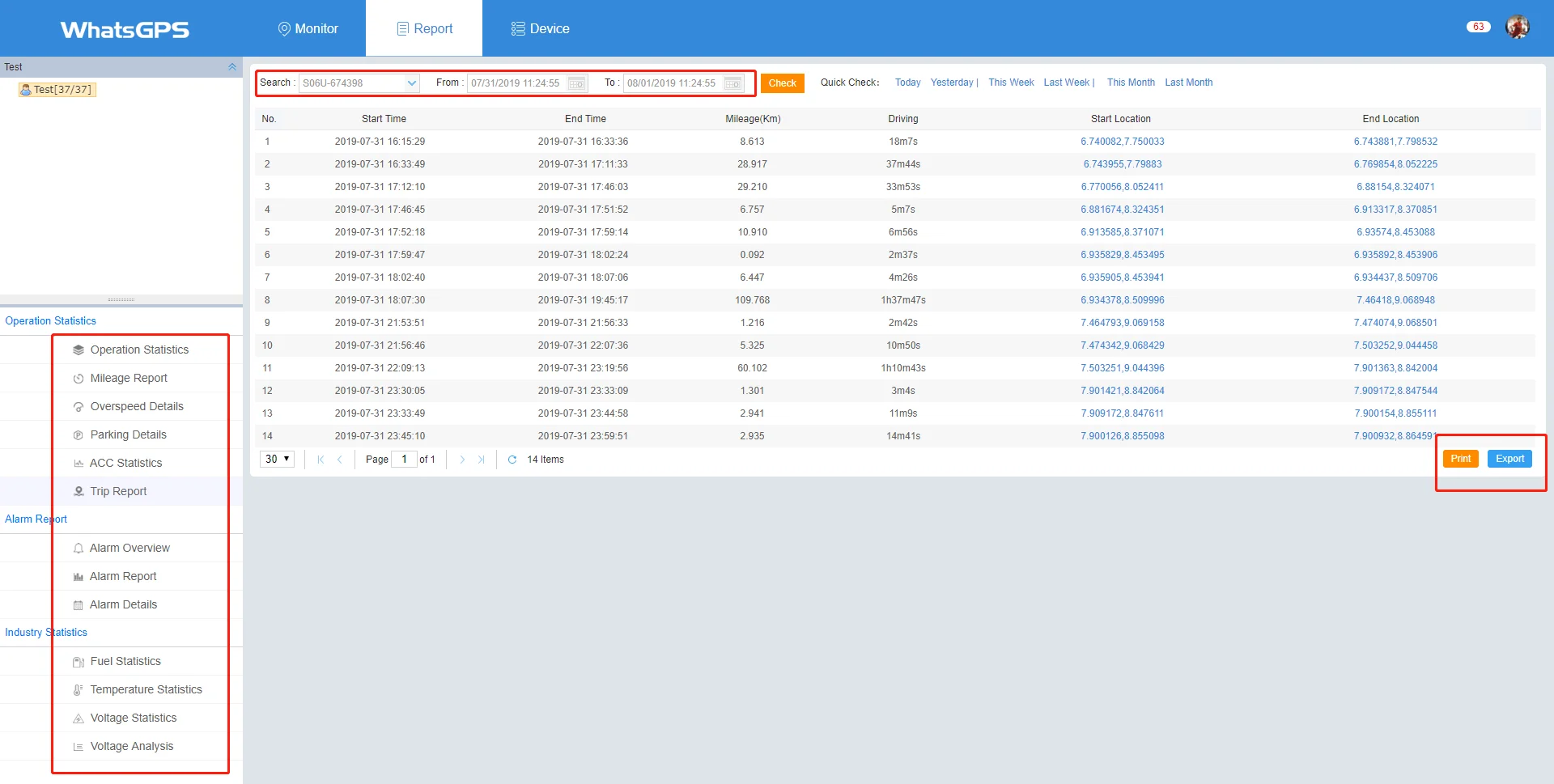Screen dimensions: 1554x784
Task: Open Operation Statistics report item
Action: pos(139,350)
